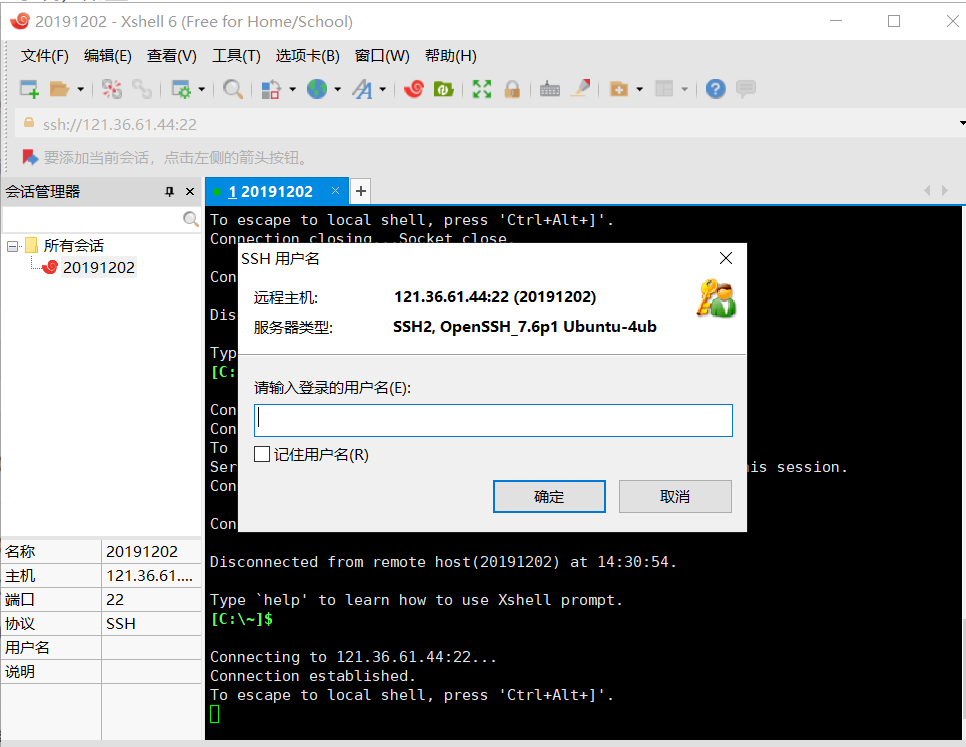The height and width of the screenshot is (747, 966).
Task: Open the 文件(F) menu
Action: tap(44, 56)
